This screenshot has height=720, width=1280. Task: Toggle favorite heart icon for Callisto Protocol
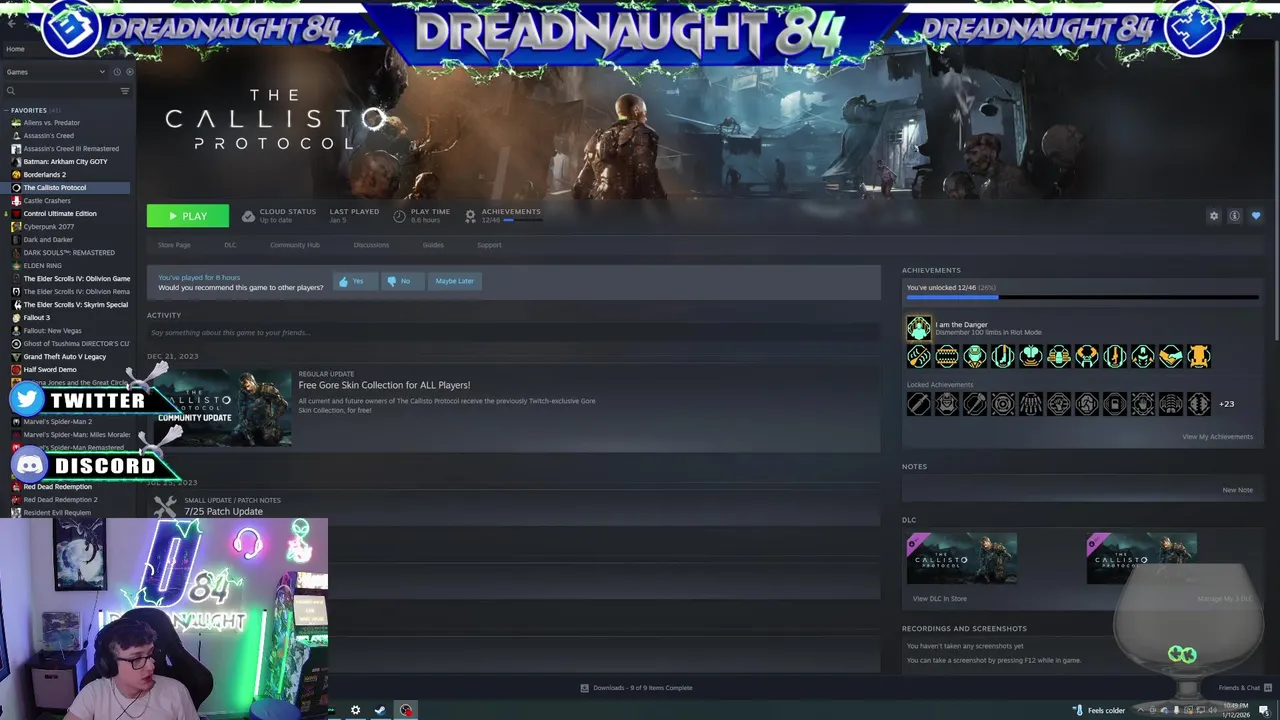1256,216
